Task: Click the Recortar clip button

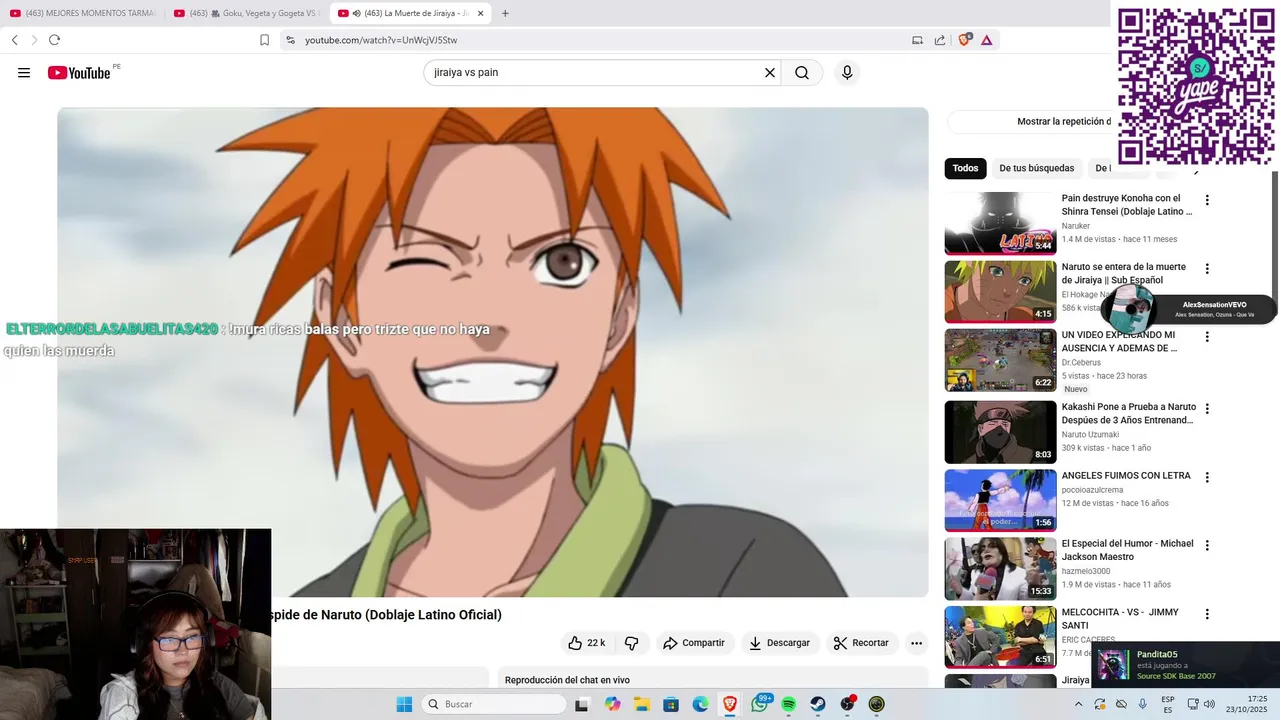Action: pos(861,643)
